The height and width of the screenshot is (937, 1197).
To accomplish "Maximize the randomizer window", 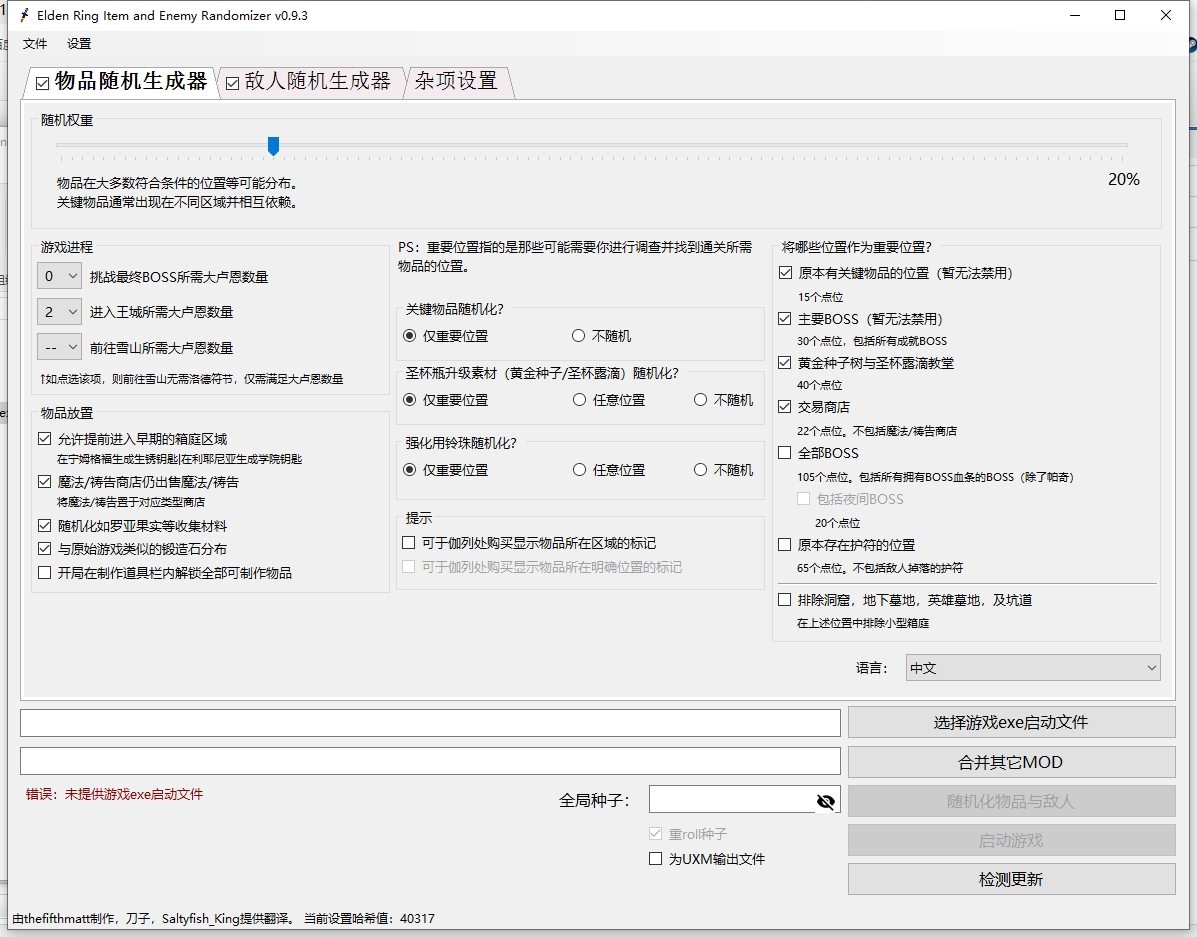I will (1120, 15).
